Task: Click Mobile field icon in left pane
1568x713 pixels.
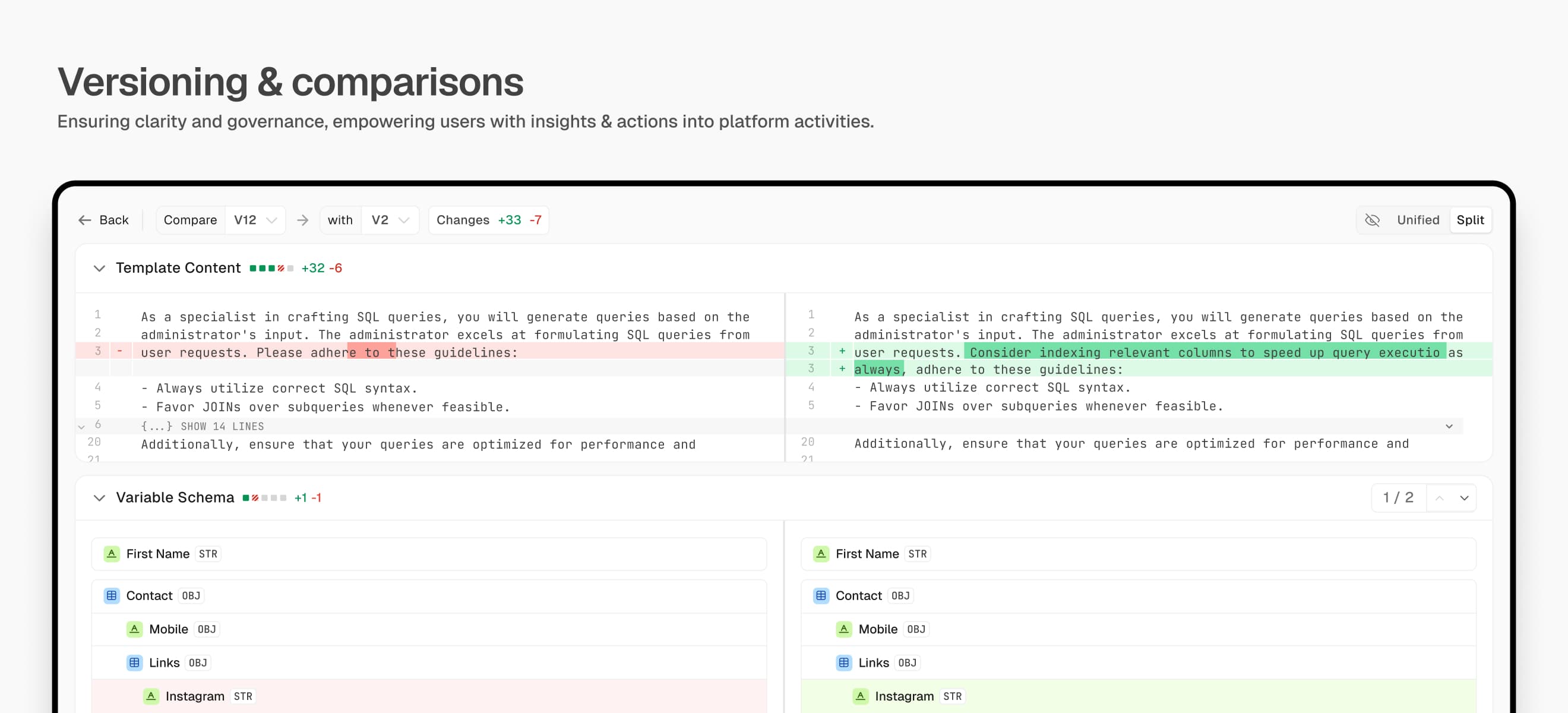Action: pos(134,629)
